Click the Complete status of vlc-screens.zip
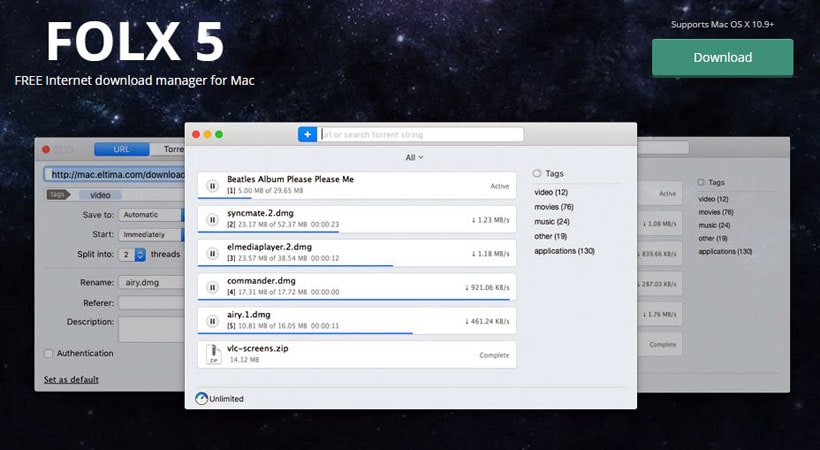820x450 pixels. [x=494, y=355]
